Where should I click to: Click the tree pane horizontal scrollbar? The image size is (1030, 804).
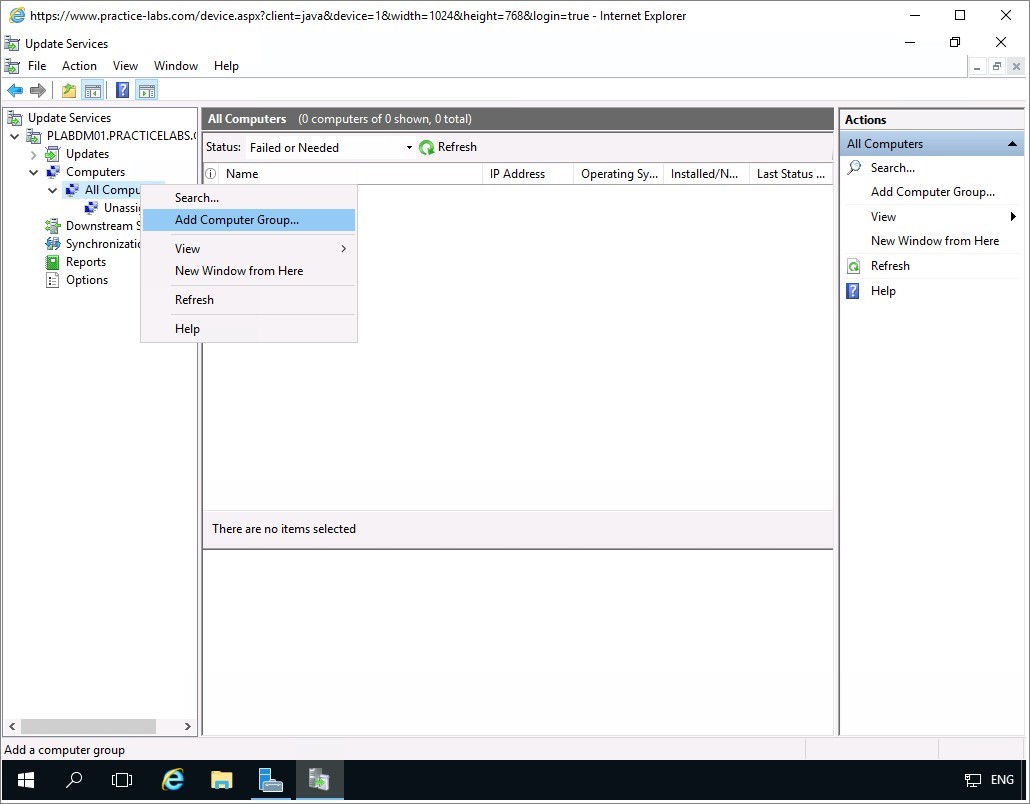(88, 727)
